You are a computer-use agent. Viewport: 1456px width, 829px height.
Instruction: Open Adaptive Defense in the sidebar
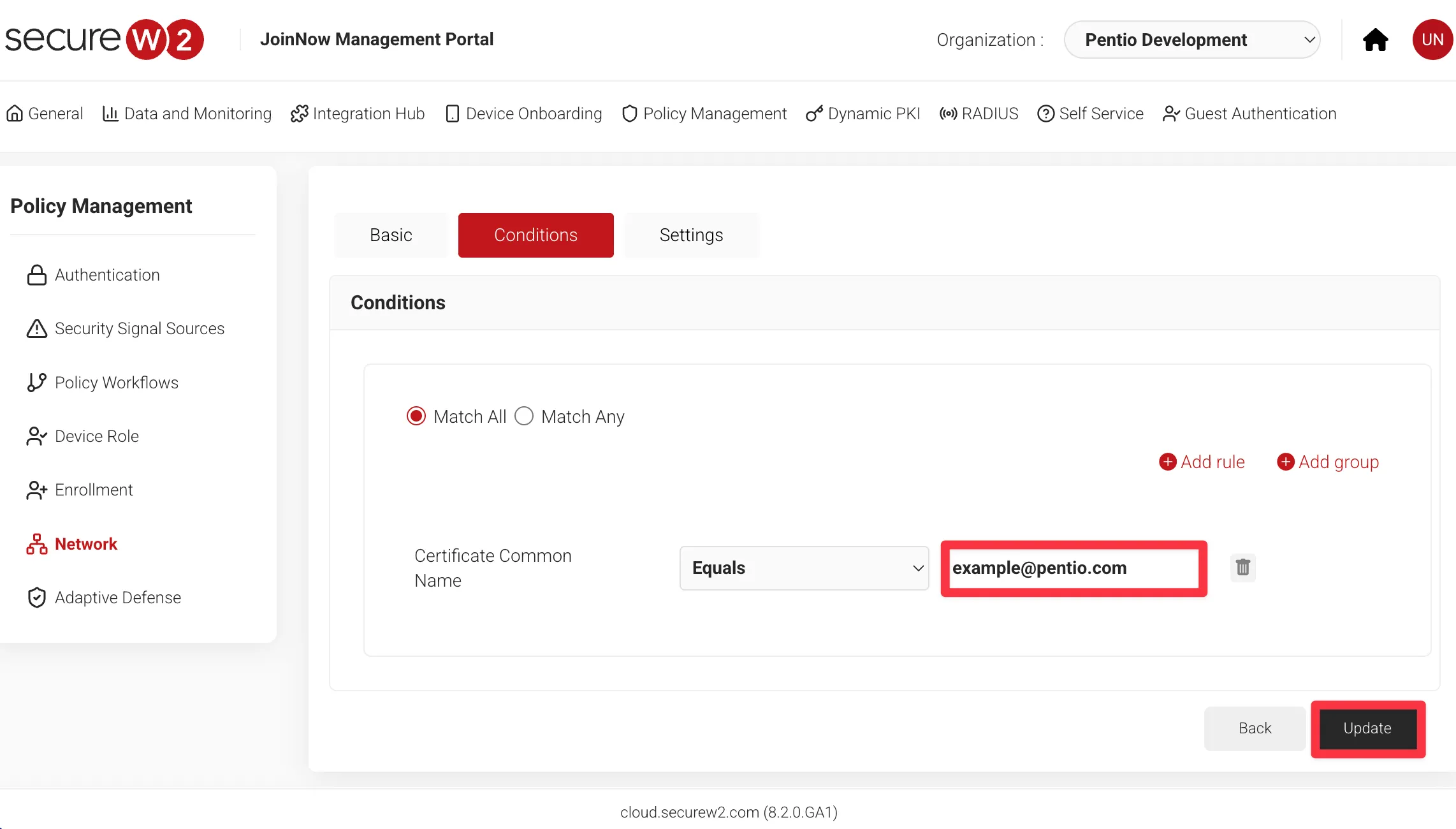click(x=117, y=598)
